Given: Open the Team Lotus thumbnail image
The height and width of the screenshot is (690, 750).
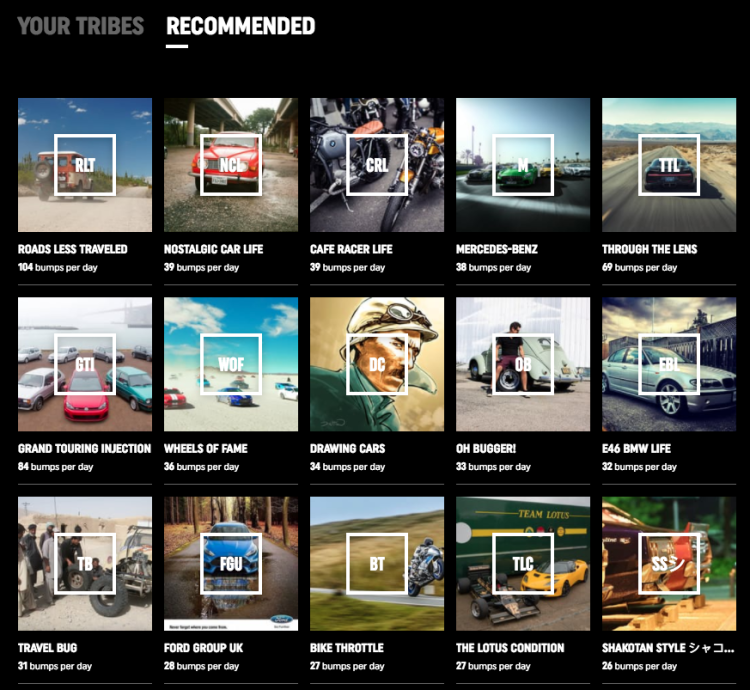Looking at the screenshot, I should tap(523, 564).
